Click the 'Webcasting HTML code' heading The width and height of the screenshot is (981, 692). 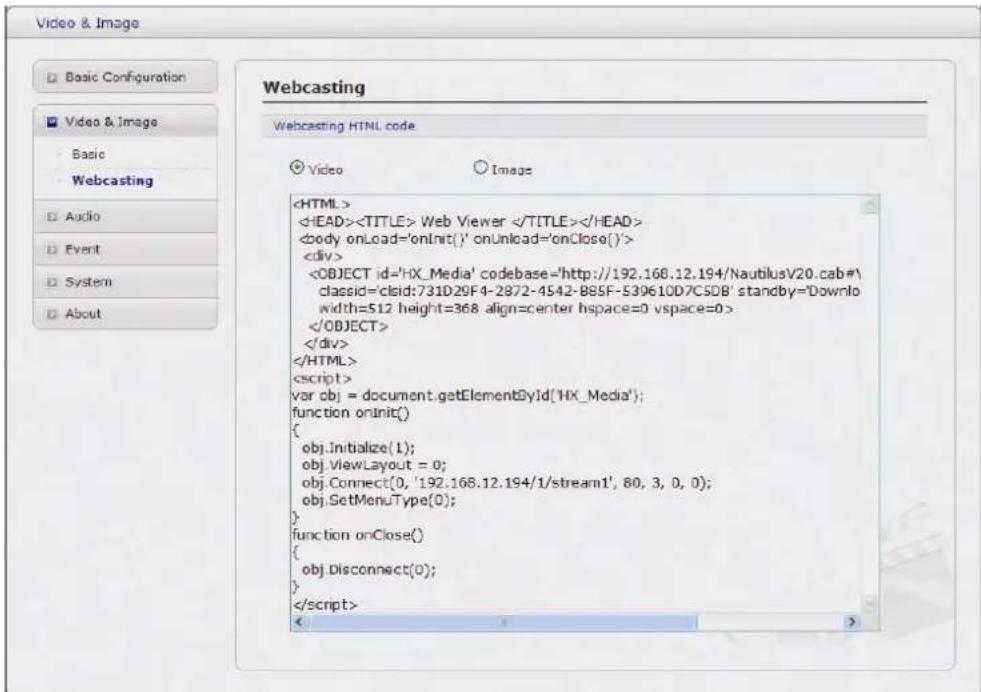click(x=344, y=126)
